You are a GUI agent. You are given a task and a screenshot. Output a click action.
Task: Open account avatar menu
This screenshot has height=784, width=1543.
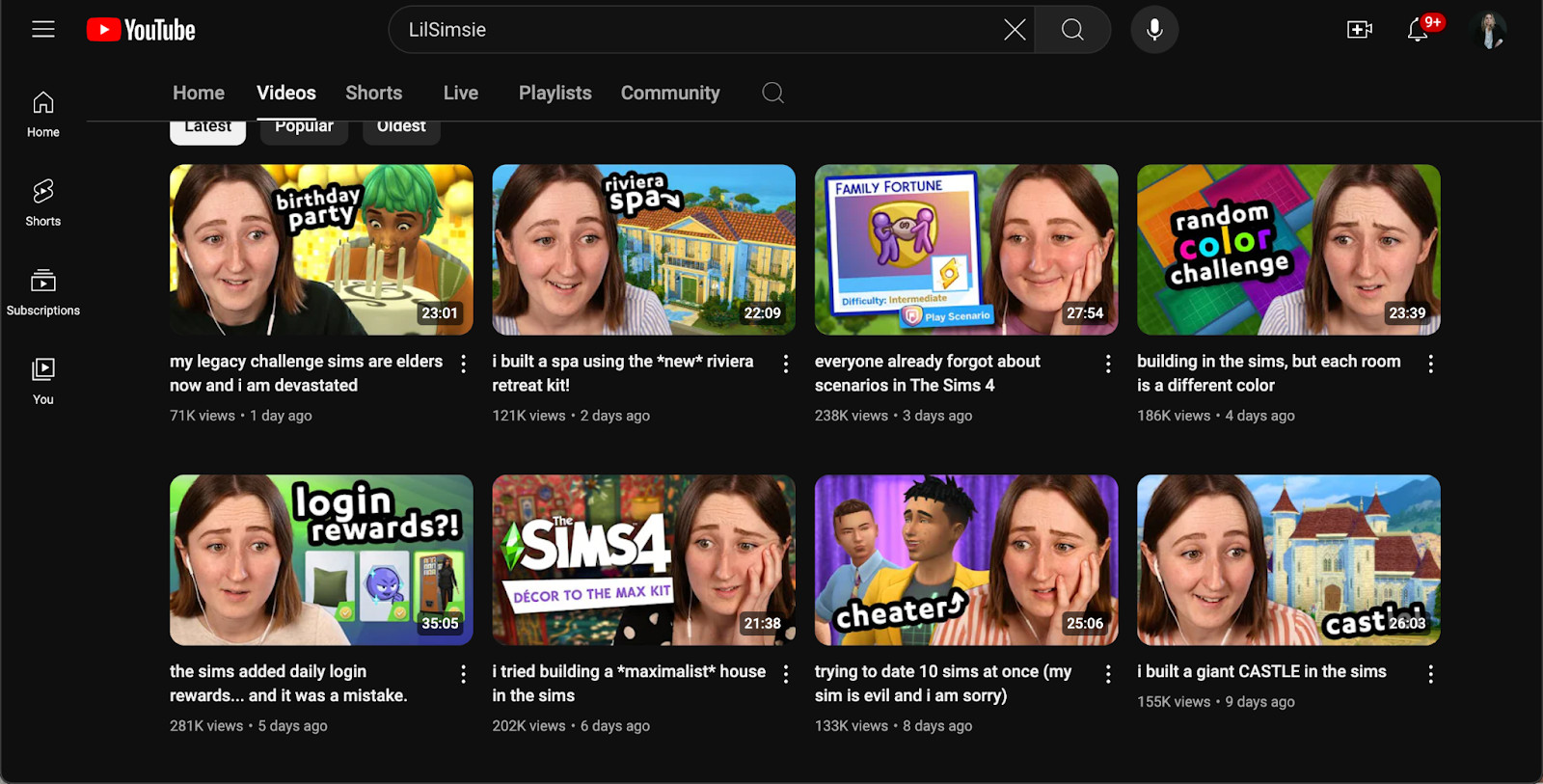pyautogui.click(x=1490, y=30)
